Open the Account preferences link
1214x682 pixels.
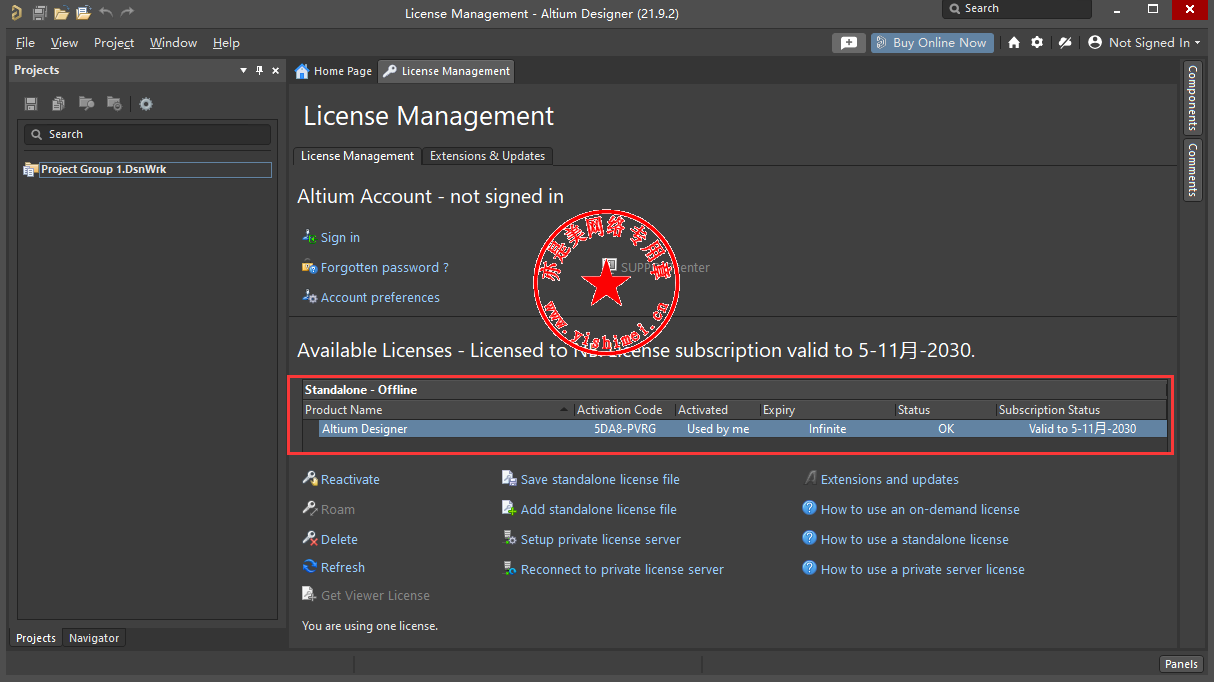pyautogui.click(x=380, y=297)
